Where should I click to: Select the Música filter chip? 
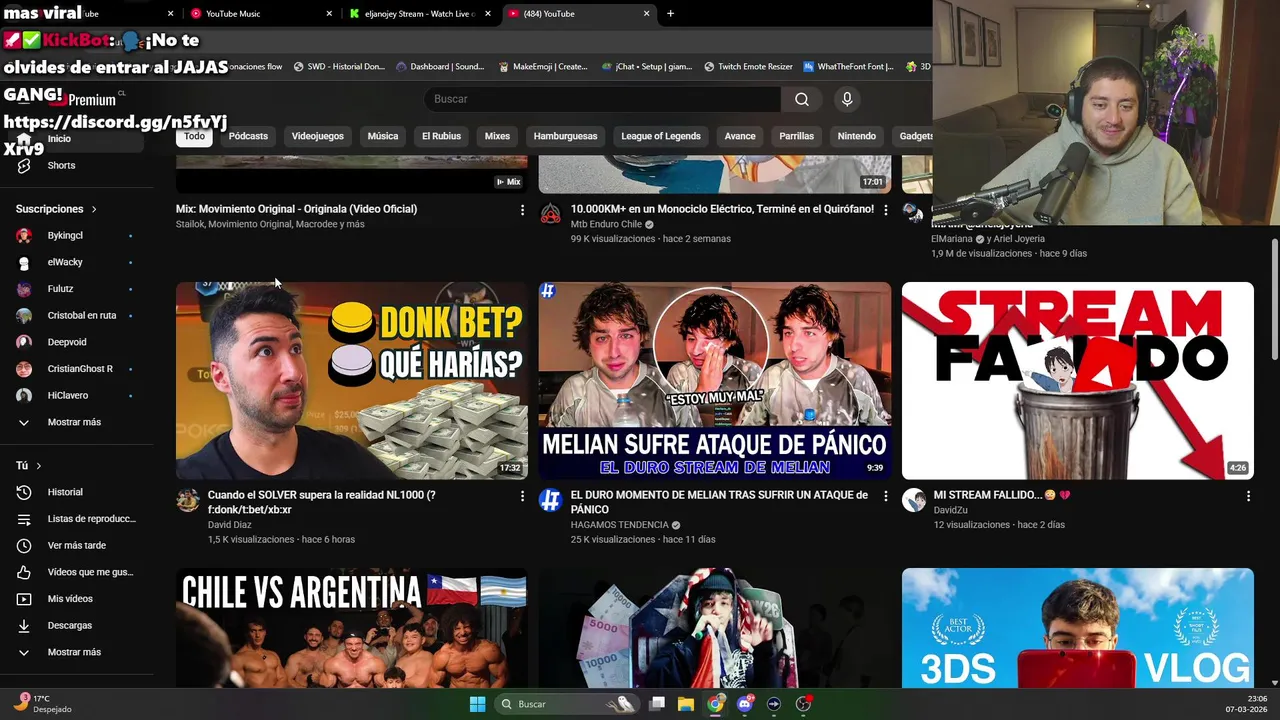pos(383,136)
